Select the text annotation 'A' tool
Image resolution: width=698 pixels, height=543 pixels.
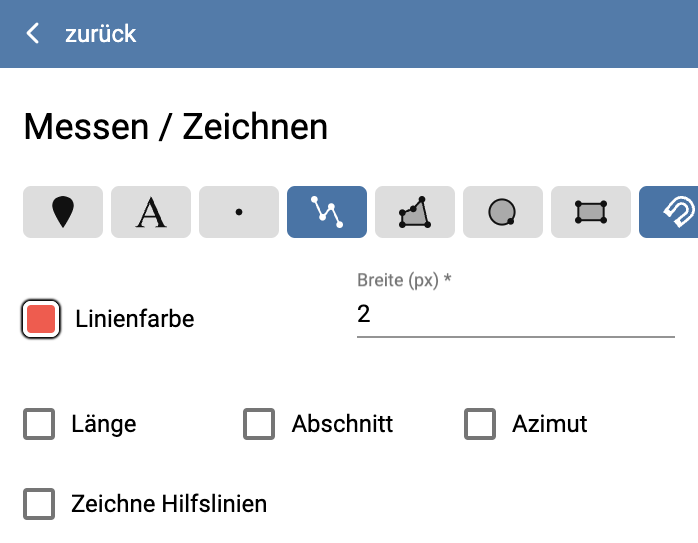tap(150, 212)
